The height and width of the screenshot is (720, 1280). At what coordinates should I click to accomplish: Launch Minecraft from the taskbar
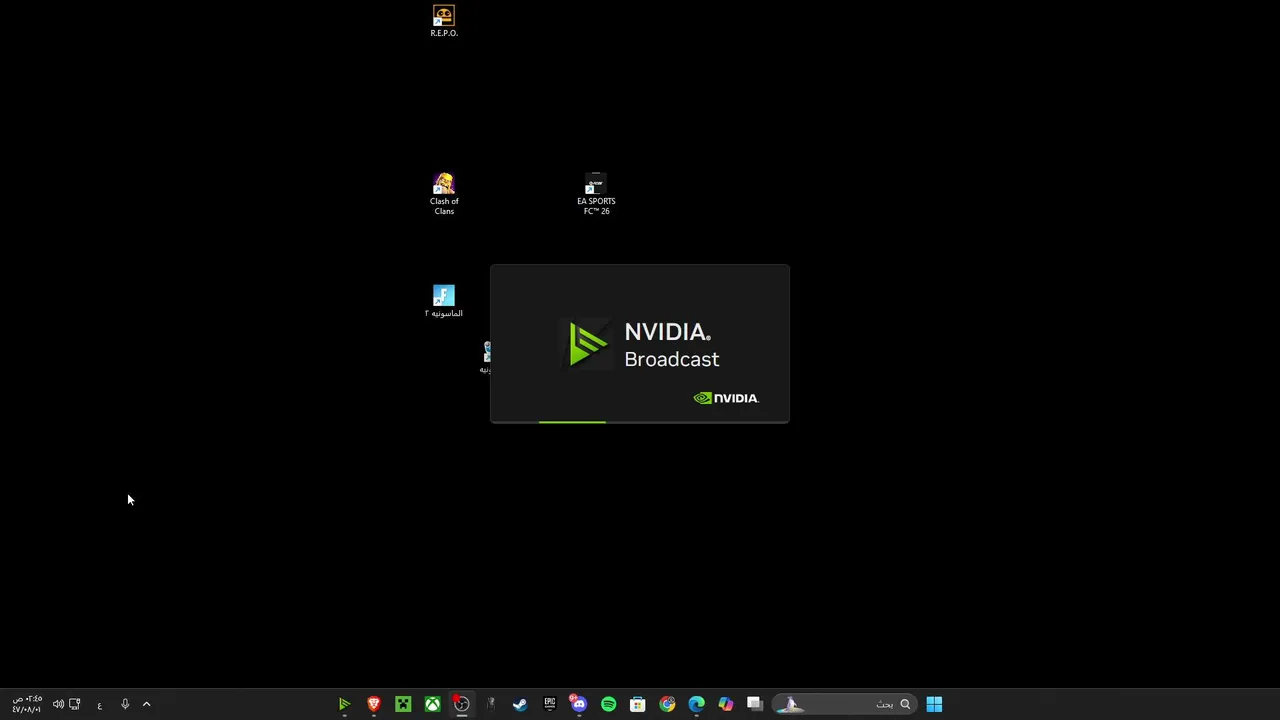(x=403, y=705)
